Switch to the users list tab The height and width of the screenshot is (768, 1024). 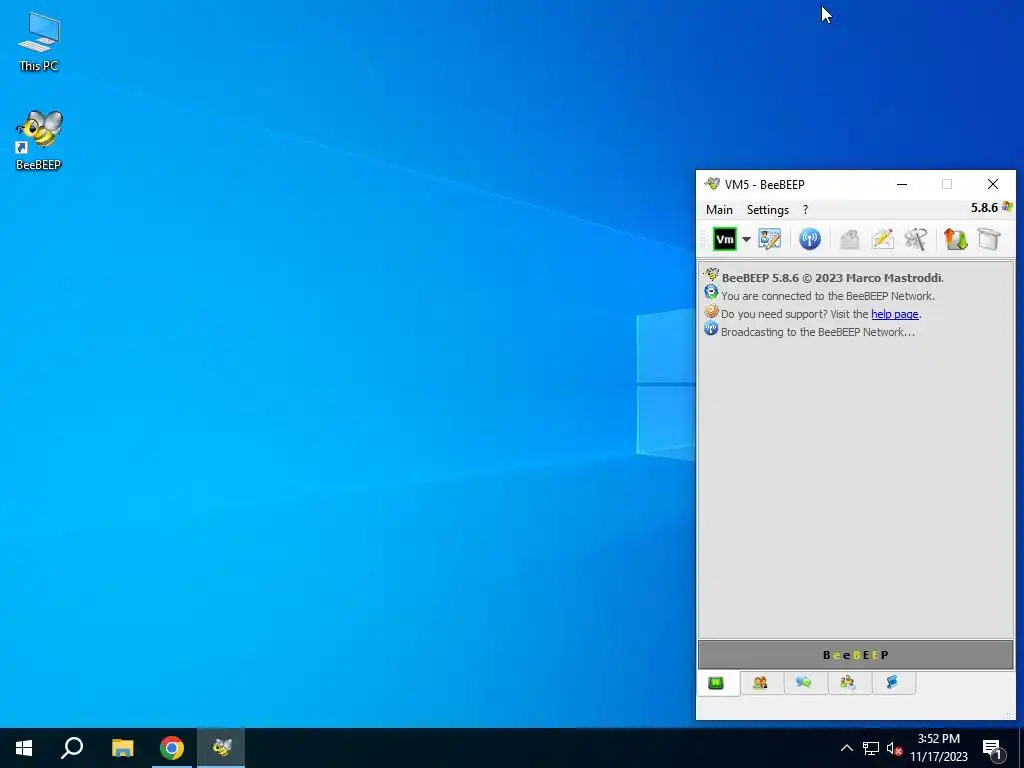(x=760, y=682)
